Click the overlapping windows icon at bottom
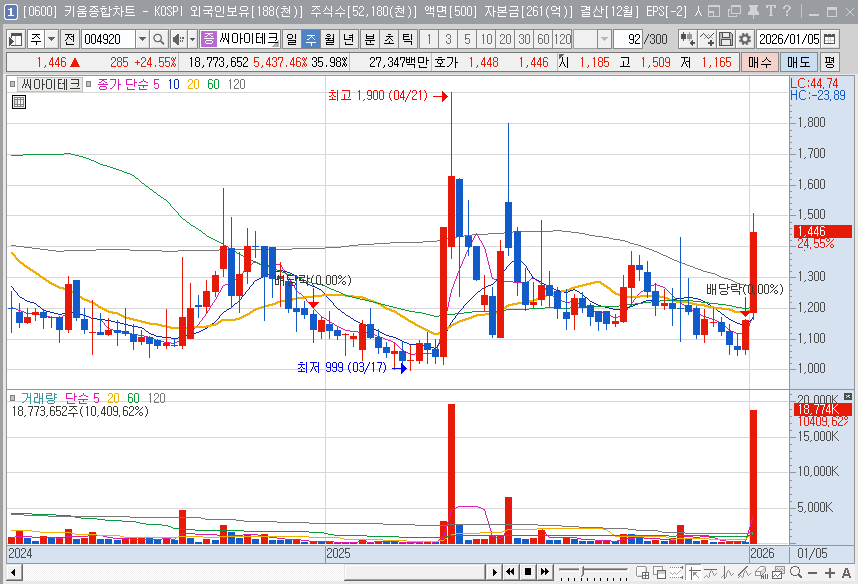The height and width of the screenshot is (584, 858). point(660,573)
